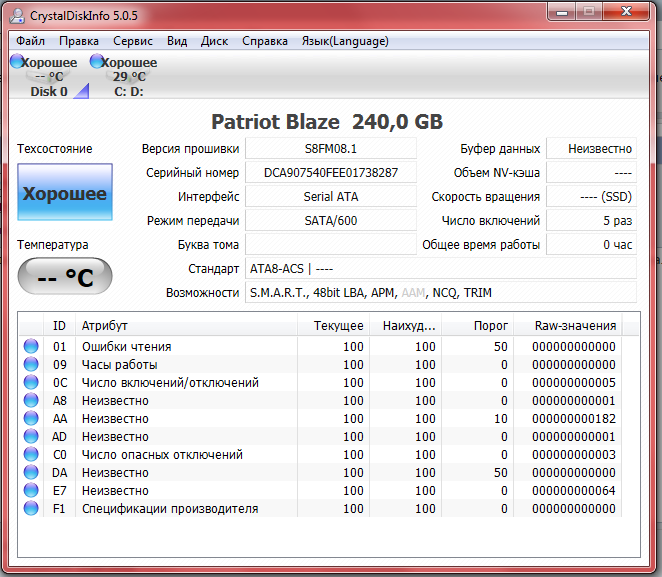The image size is (662, 577).
Task: Click status orb of attribute 01
Action: [x=31, y=346]
